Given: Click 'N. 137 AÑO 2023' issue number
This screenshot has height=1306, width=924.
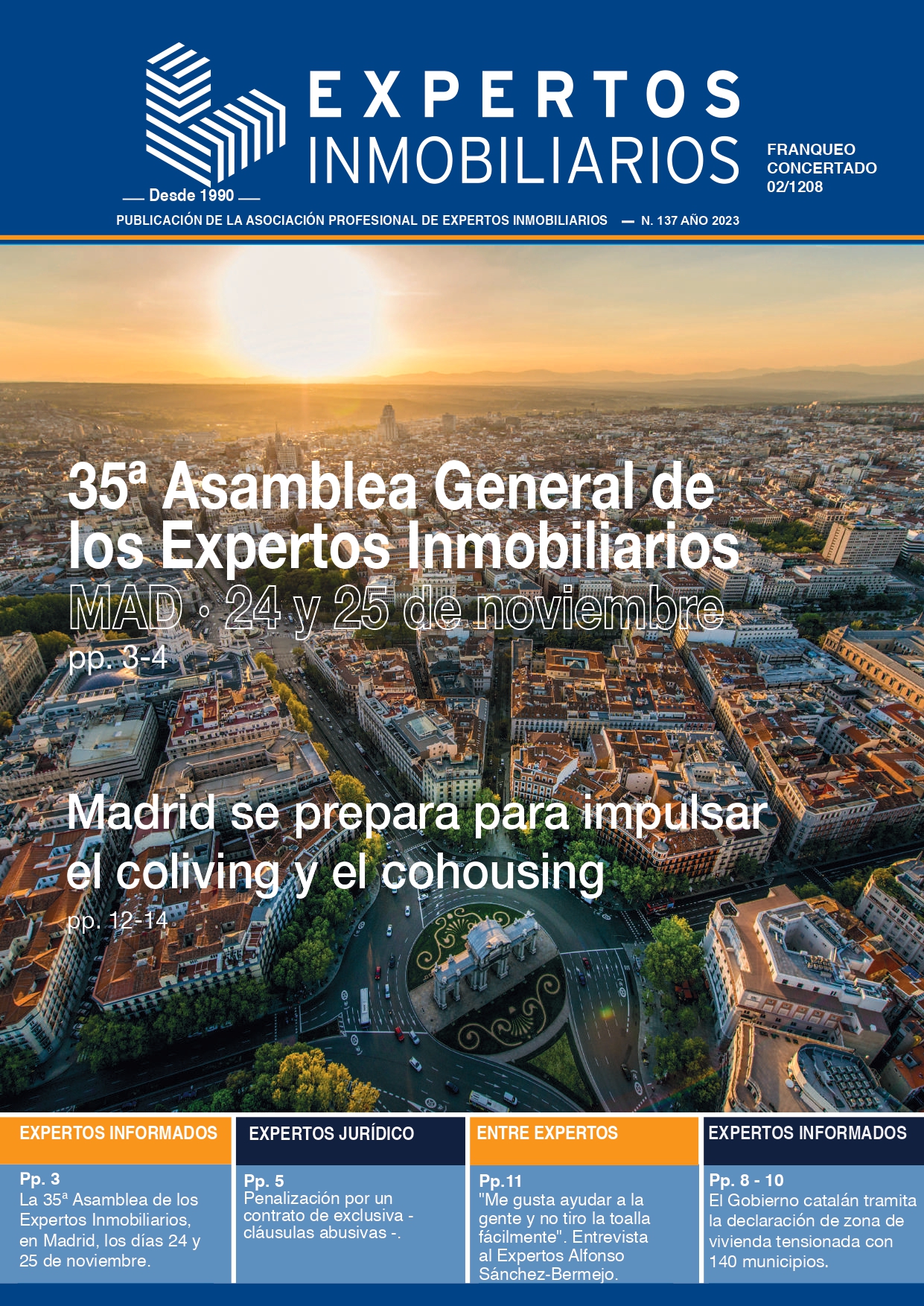Looking at the screenshot, I should point(690,220).
